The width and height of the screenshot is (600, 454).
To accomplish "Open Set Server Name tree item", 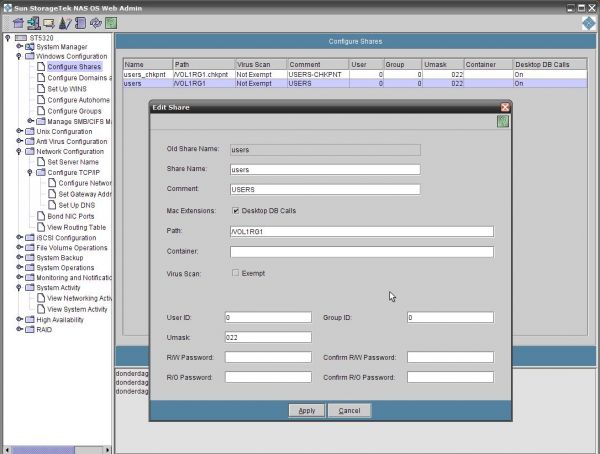I will [x=73, y=162].
